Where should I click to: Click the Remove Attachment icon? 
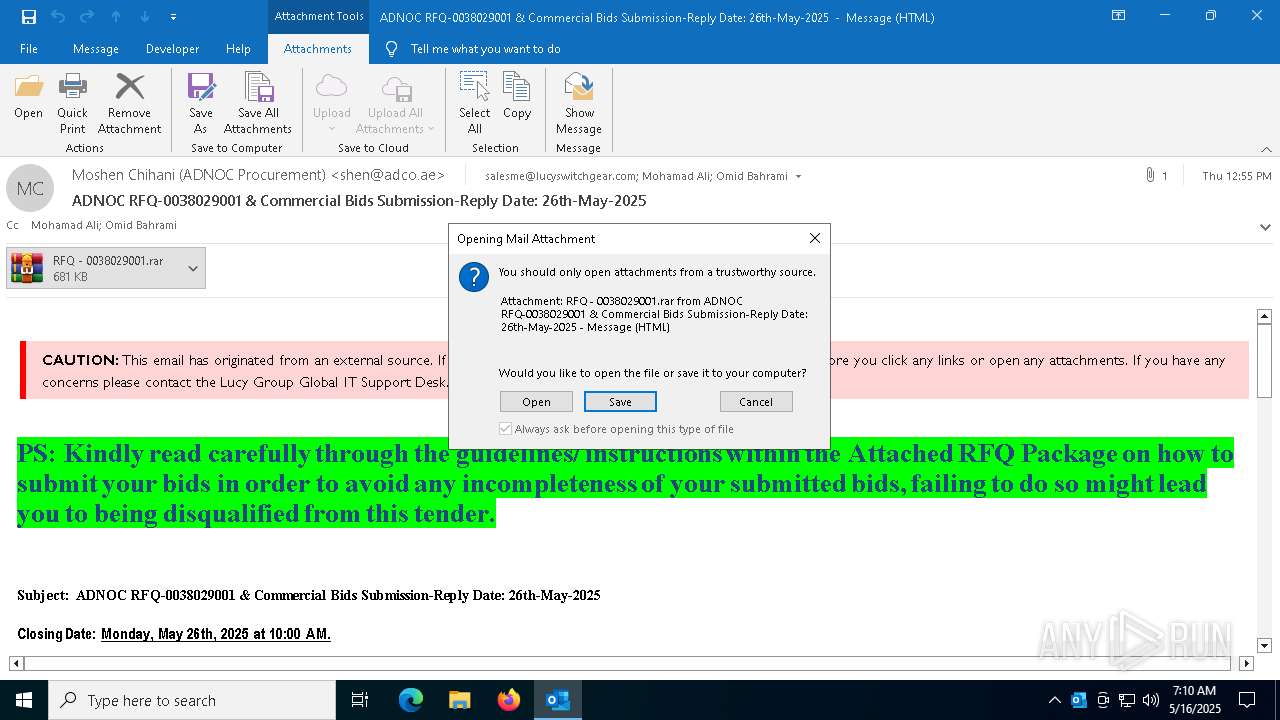click(129, 104)
